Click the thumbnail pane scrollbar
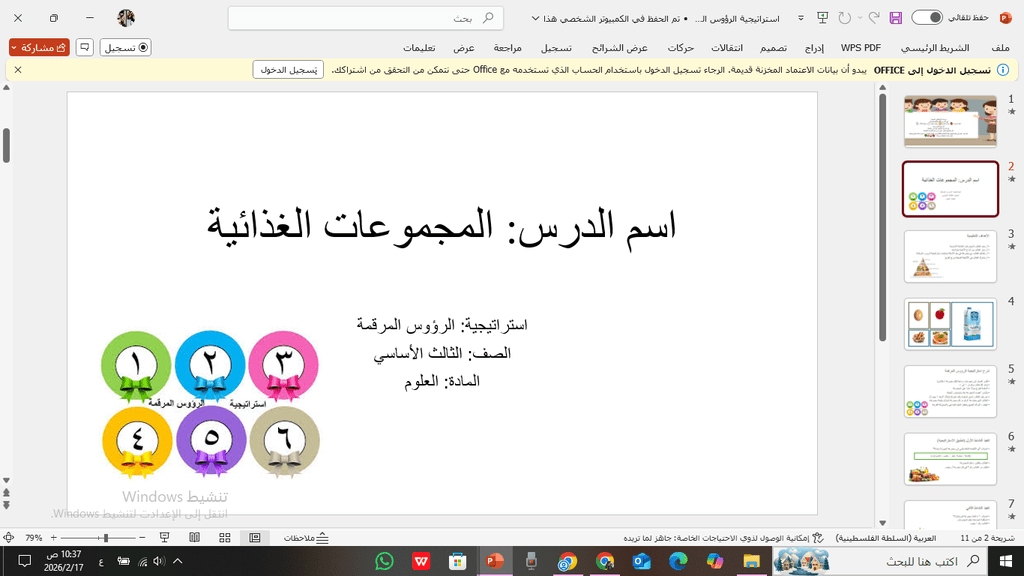 882,217
